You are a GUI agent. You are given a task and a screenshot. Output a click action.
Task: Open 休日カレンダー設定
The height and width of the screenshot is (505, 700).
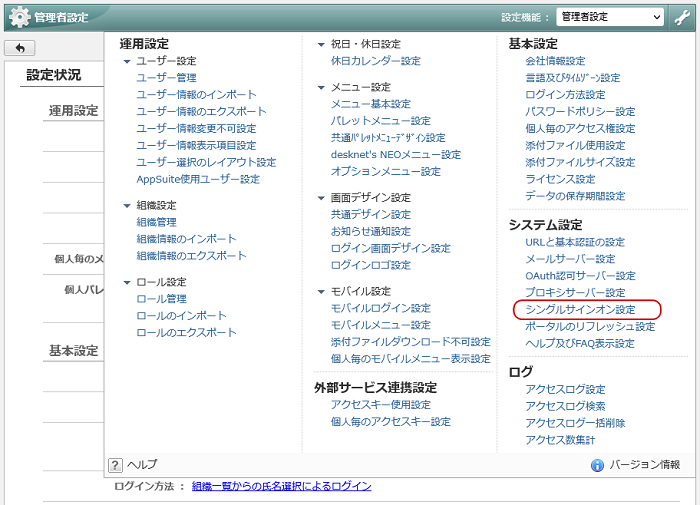coord(375,61)
